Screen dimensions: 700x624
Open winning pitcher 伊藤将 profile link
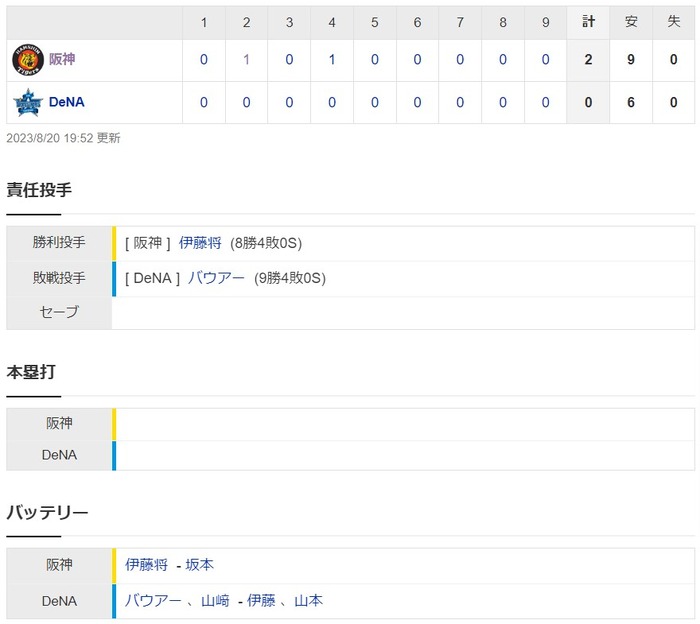200,243
